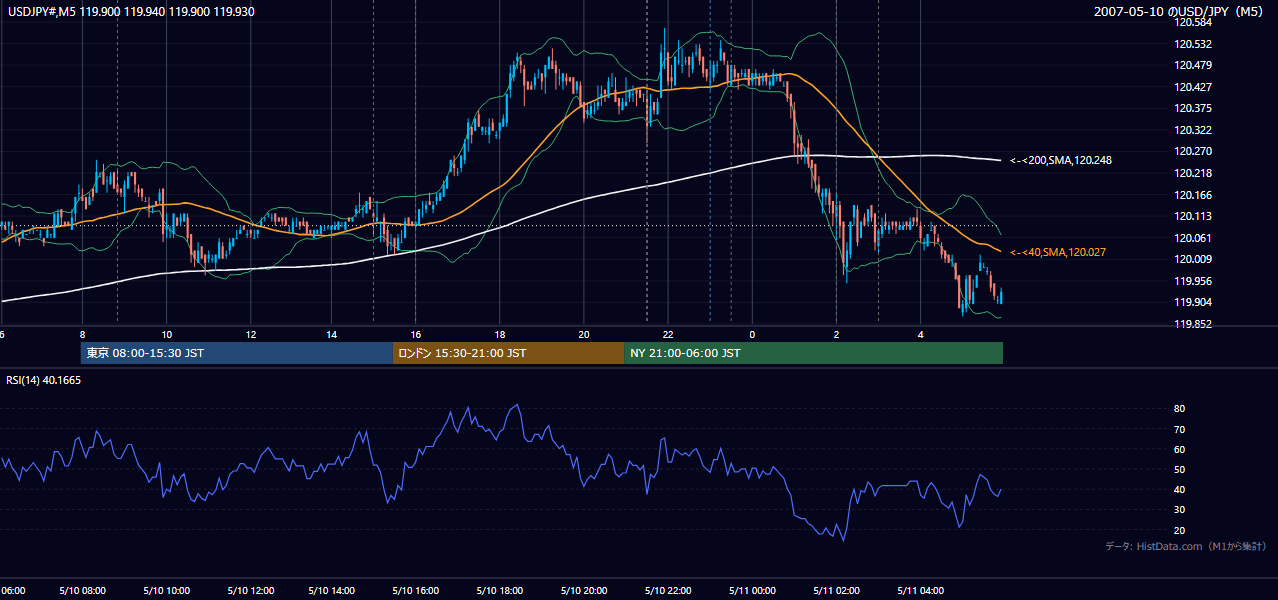1278x600 pixels.
Task: Click the 5/10 10:00 time label
Action: pyautogui.click(x=166, y=590)
